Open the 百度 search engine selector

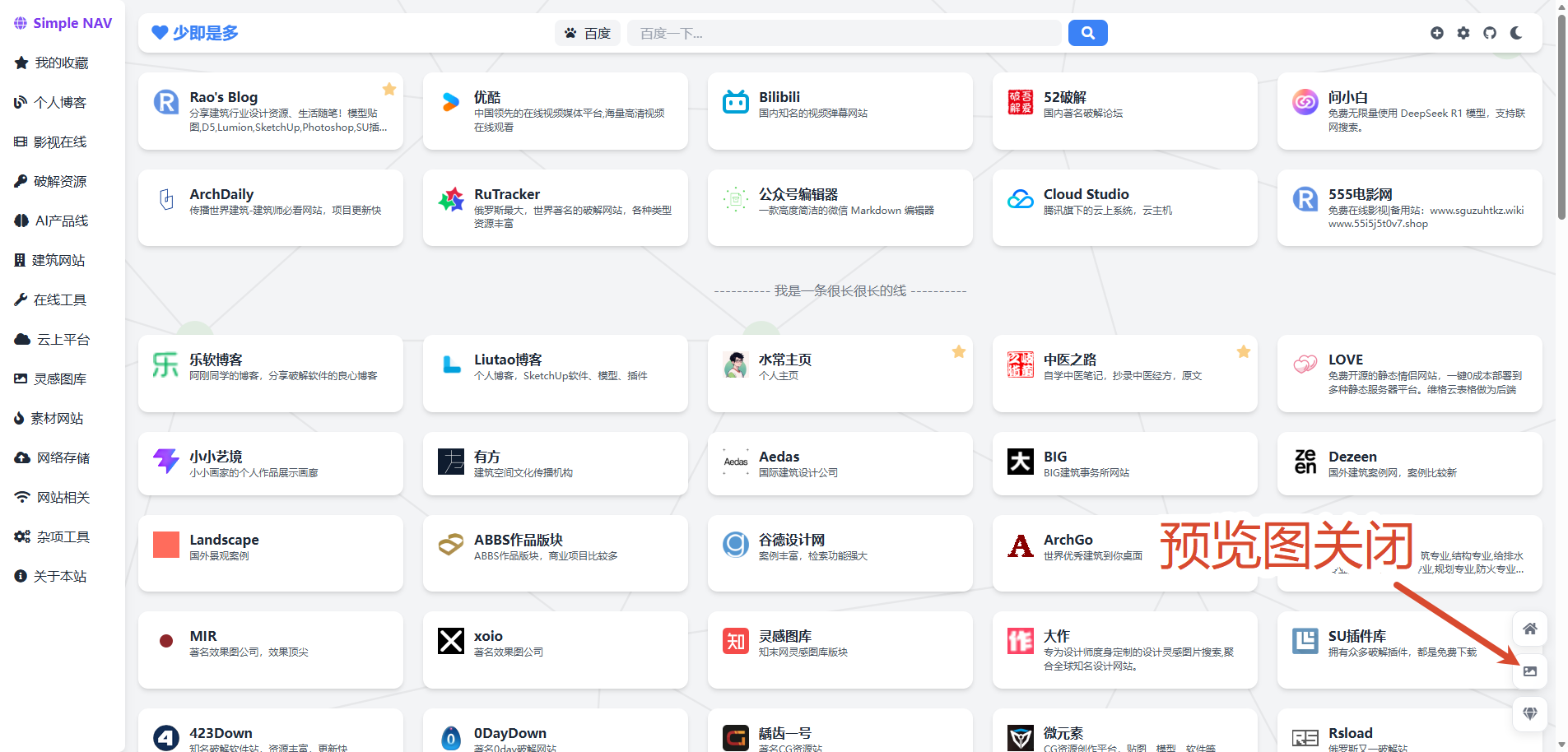coord(588,33)
